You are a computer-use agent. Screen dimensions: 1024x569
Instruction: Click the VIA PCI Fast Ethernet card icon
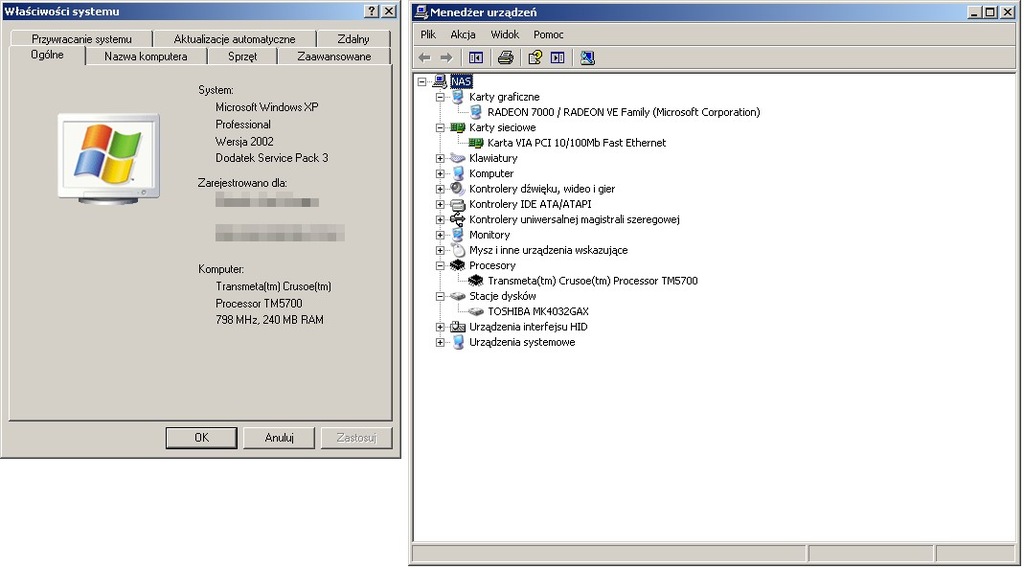[476, 143]
